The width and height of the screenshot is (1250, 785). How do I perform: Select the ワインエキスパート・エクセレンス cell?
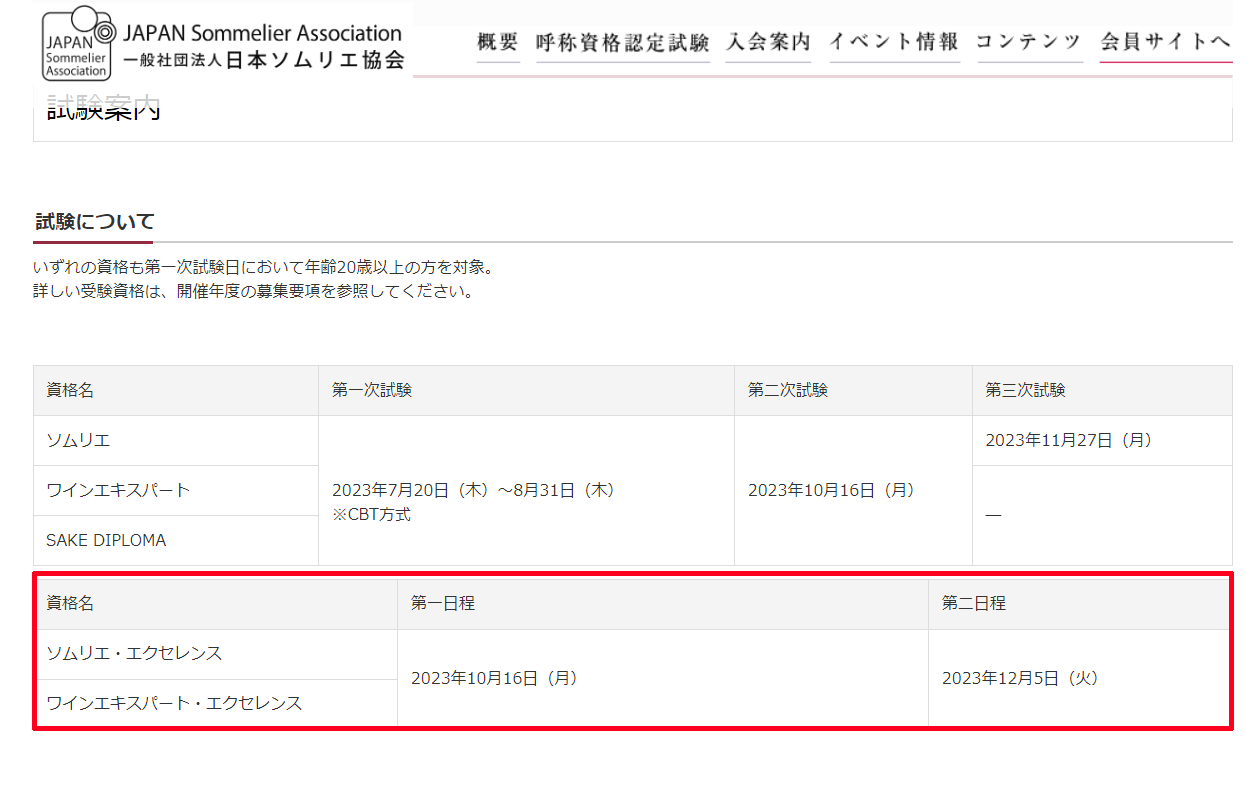click(x=216, y=703)
